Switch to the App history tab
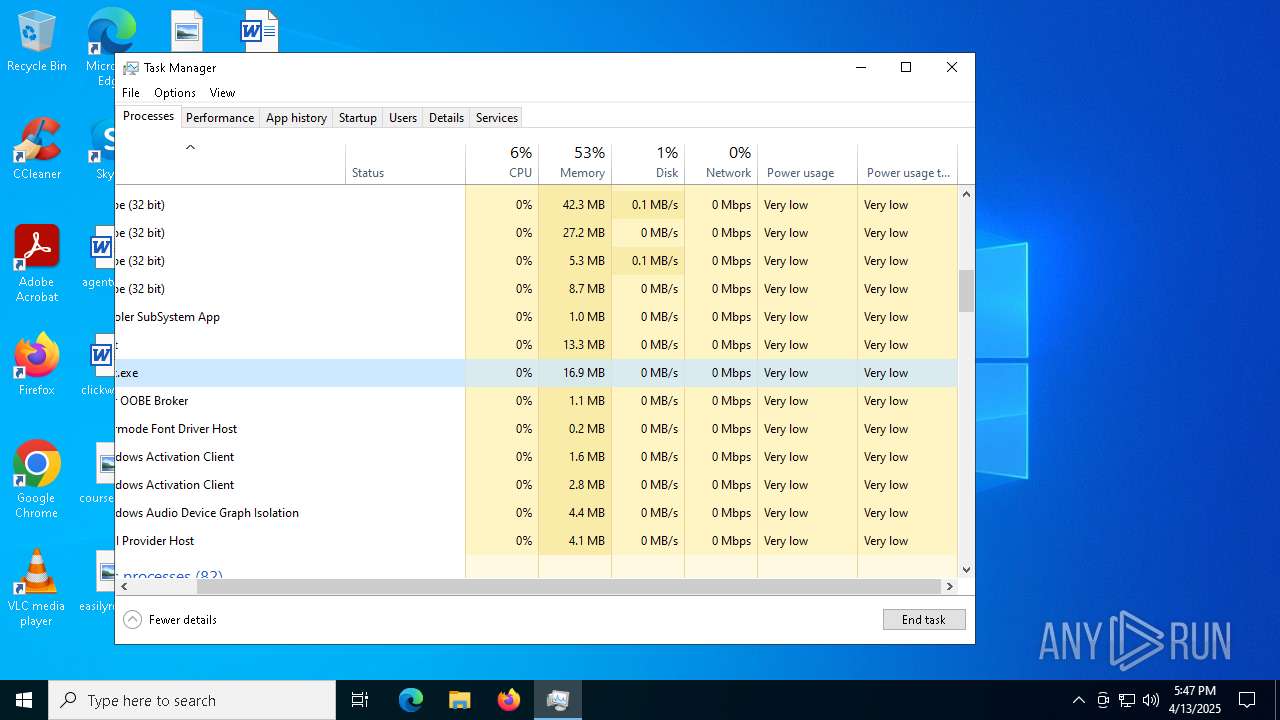The image size is (1280, 720). (296, 118)
